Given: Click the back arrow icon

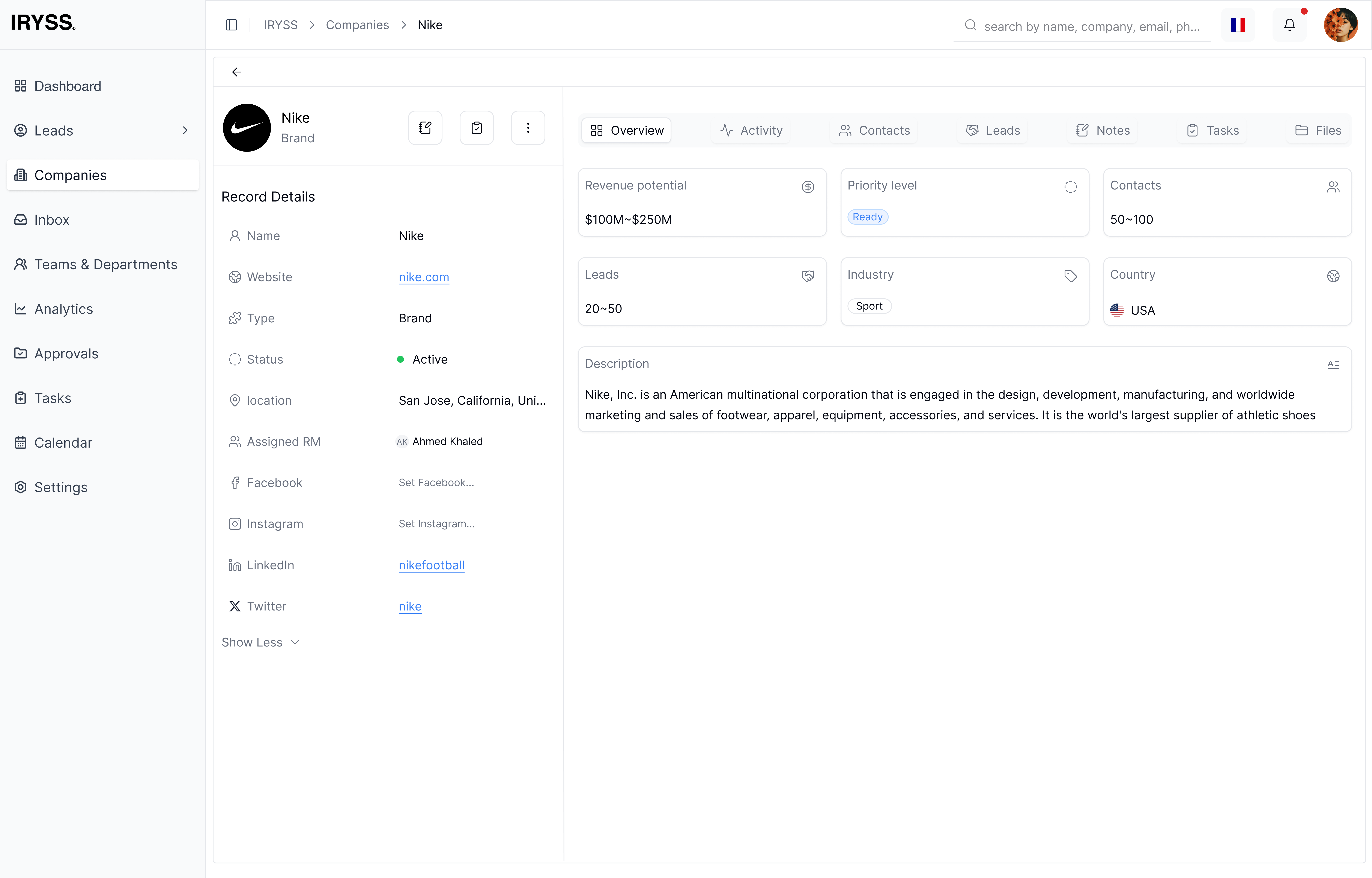Looking at the screenshot, I should (x=236, y=72).
